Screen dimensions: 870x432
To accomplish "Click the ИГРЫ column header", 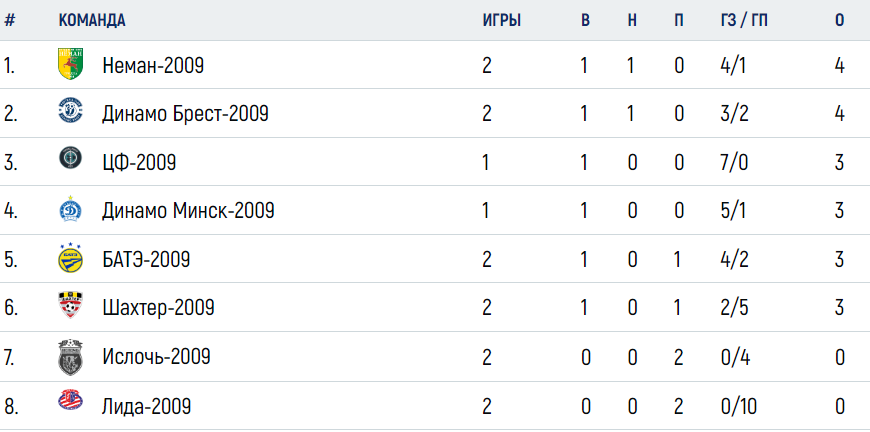I will click(x=502, y=21).
